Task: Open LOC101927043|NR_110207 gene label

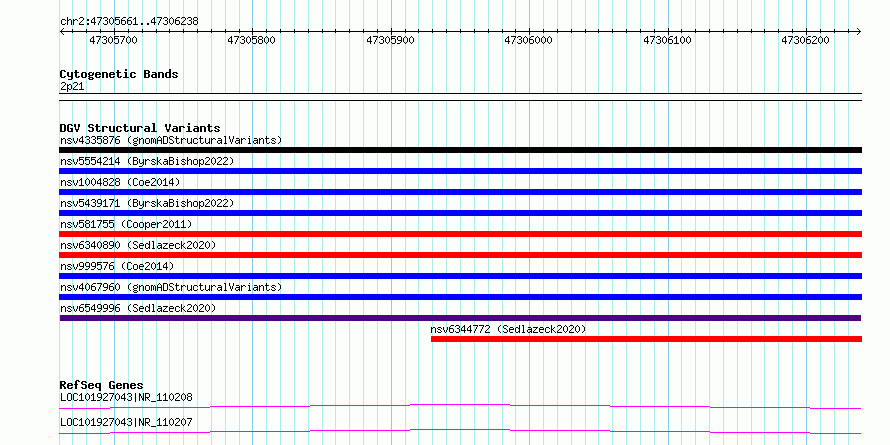Action: click(126, 422)
